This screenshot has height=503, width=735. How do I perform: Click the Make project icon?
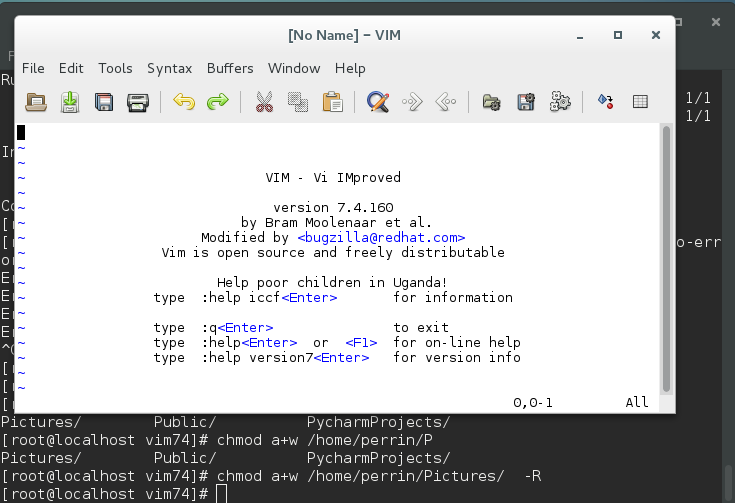point(606,102)
